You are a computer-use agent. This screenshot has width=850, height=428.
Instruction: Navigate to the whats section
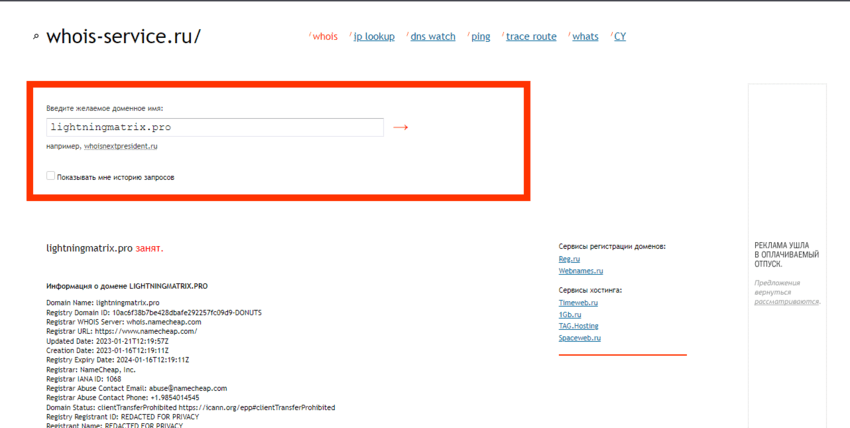[585, 36]
